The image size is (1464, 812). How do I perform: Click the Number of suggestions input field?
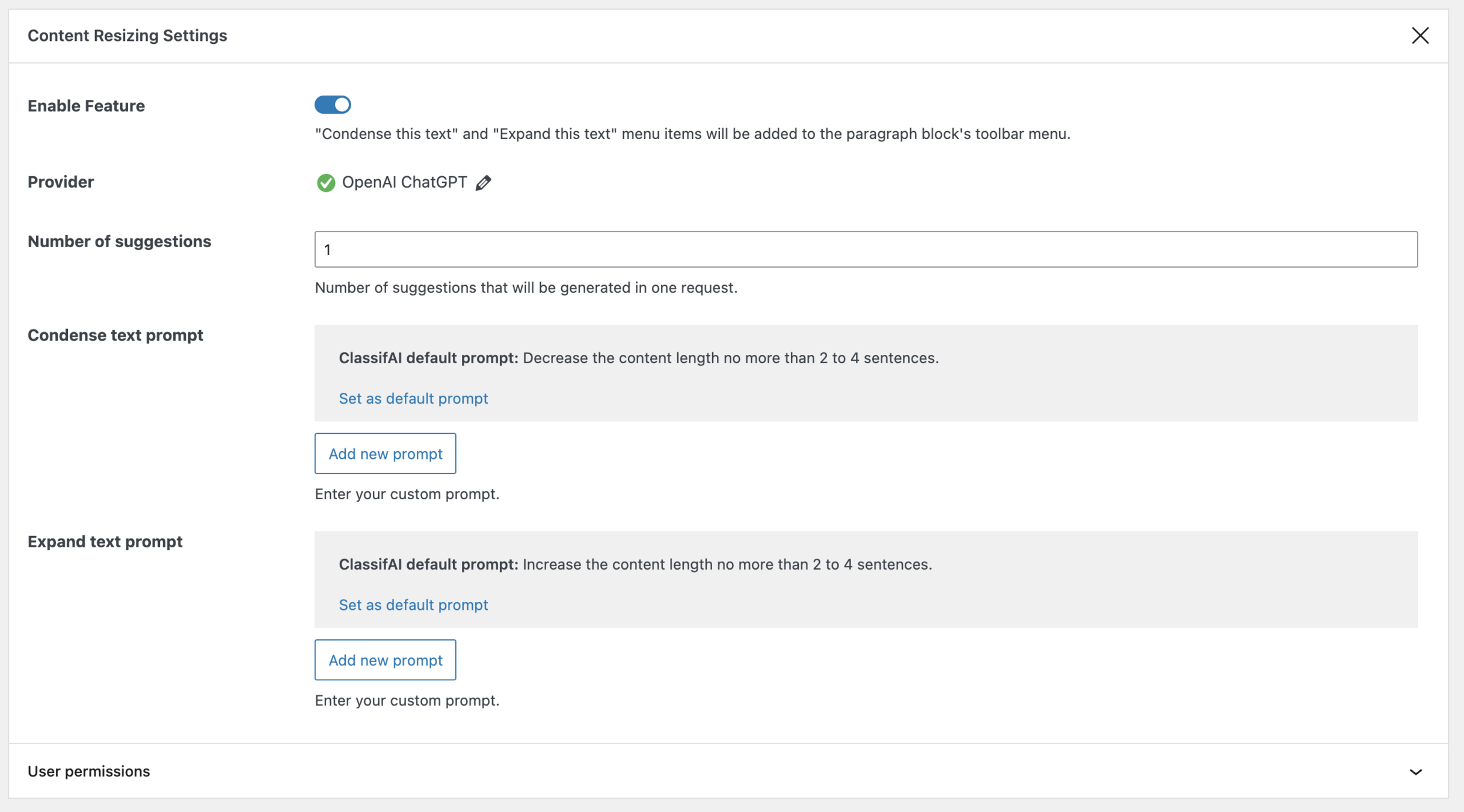[866, 249]
